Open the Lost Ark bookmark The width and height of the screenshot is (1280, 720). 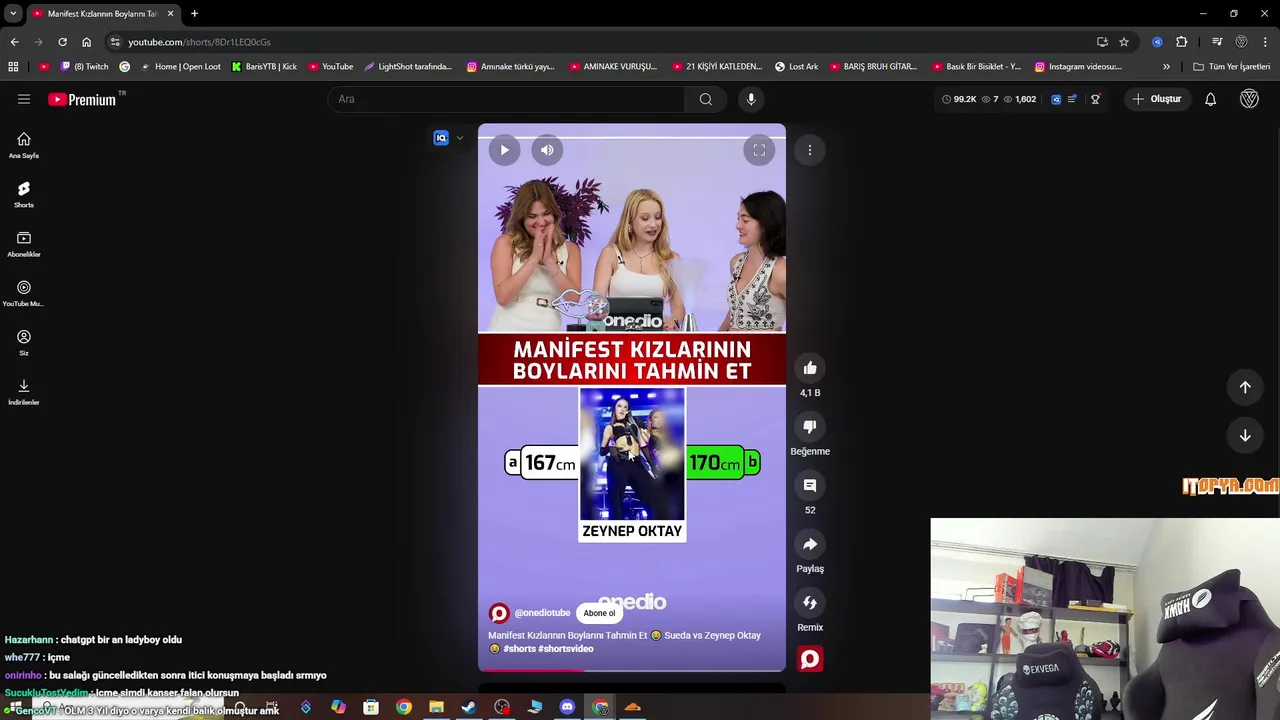[x=796, y=67]
